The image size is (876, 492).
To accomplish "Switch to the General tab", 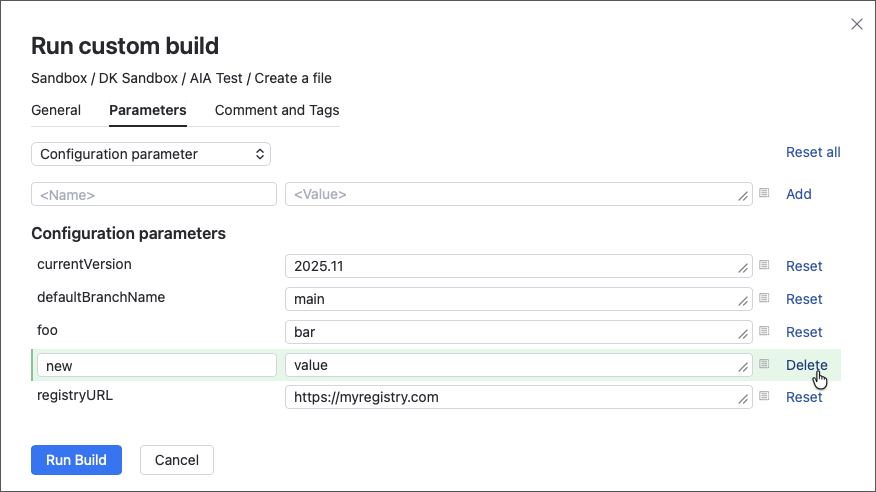I will tap(56, 110).
